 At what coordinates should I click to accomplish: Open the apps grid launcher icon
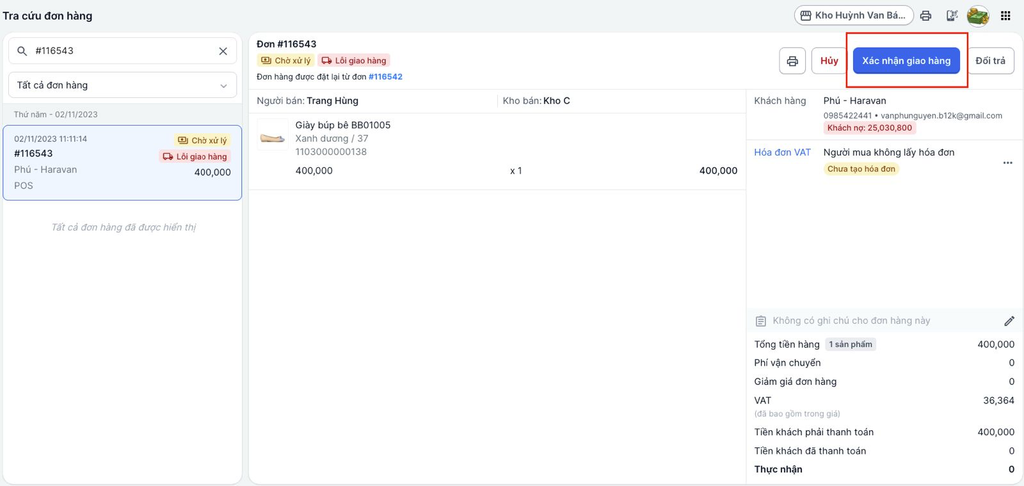coord(1006,16)
